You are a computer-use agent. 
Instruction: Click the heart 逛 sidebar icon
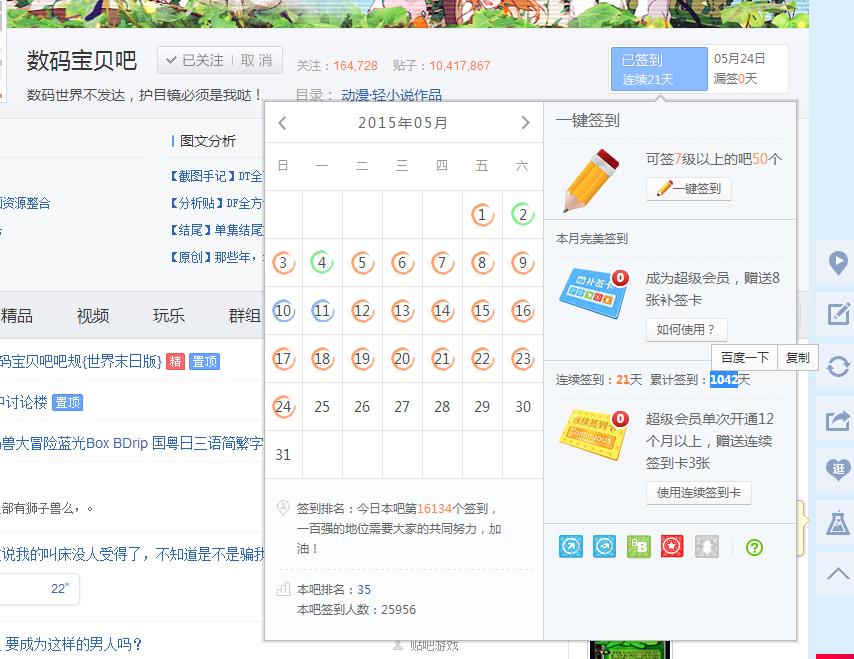click(838, 469)
